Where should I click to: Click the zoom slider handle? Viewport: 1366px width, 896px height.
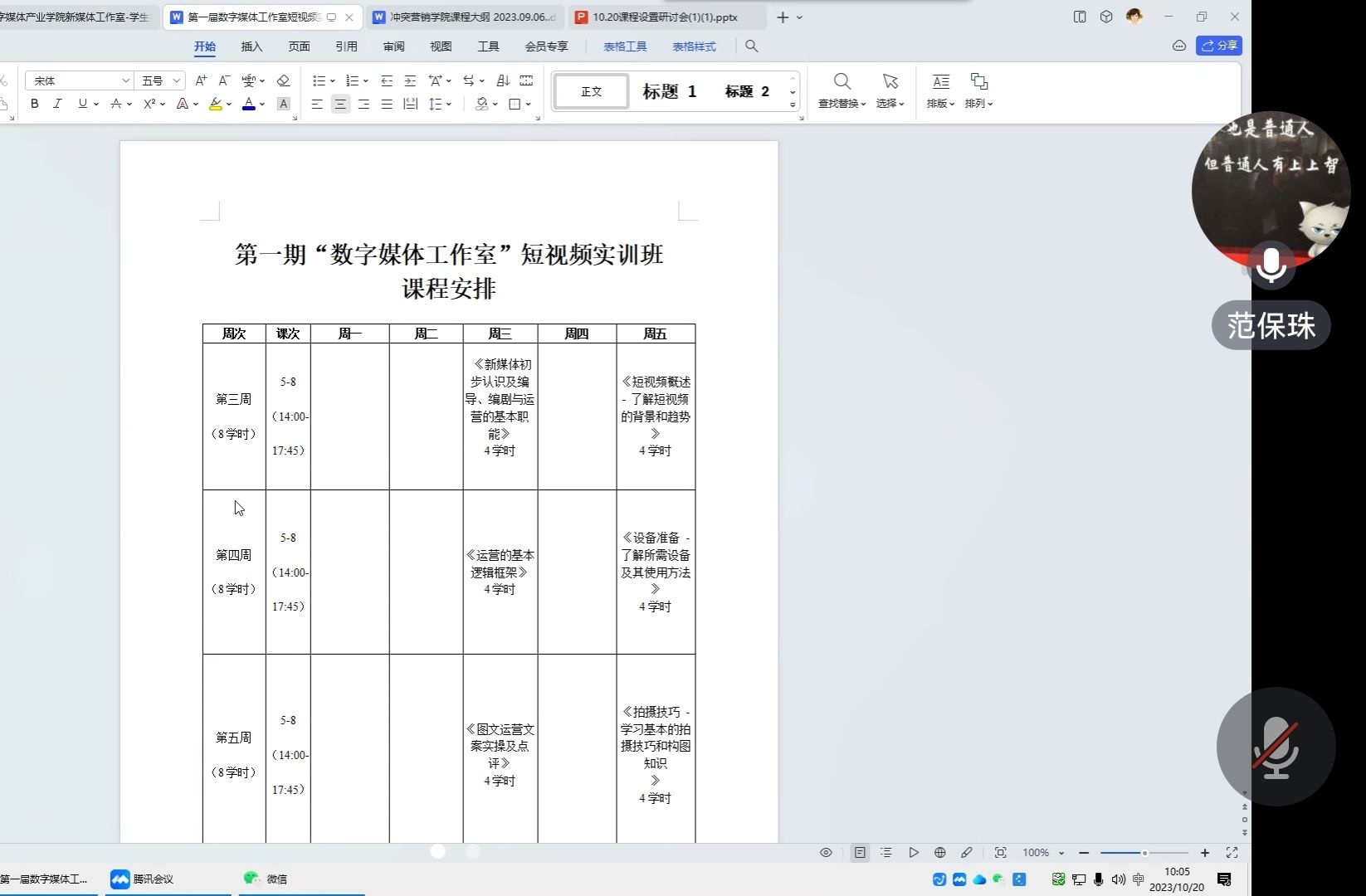(x=1144, y=853)
